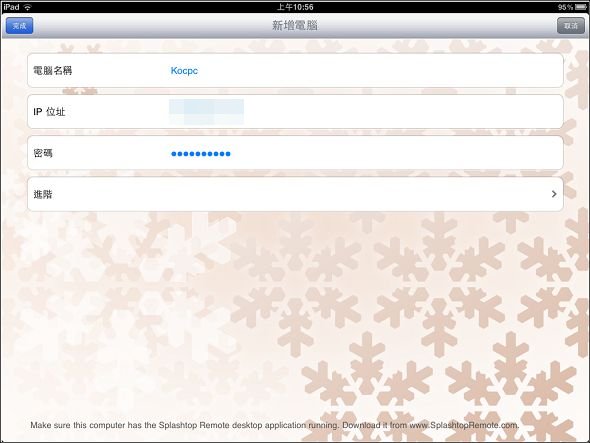
Task: Tap the 95% battery percentage indicator
Action: (x=565, y=7)
